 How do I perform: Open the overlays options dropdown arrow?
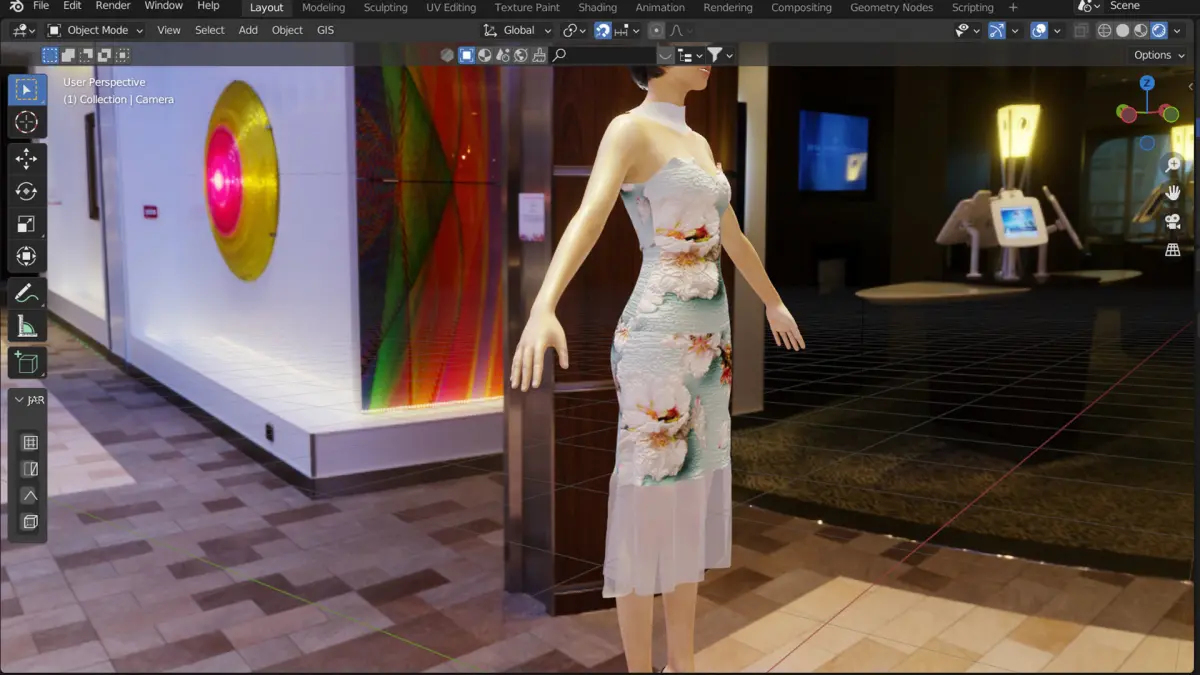(1057, 30)
